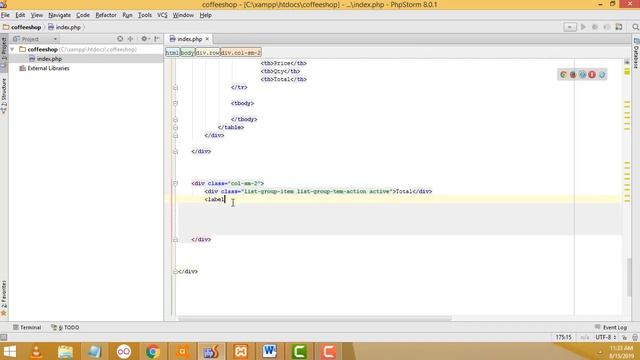Open the Navigate menu
The width and height of the screenshot is (640, 360).
tap(60, 15)
